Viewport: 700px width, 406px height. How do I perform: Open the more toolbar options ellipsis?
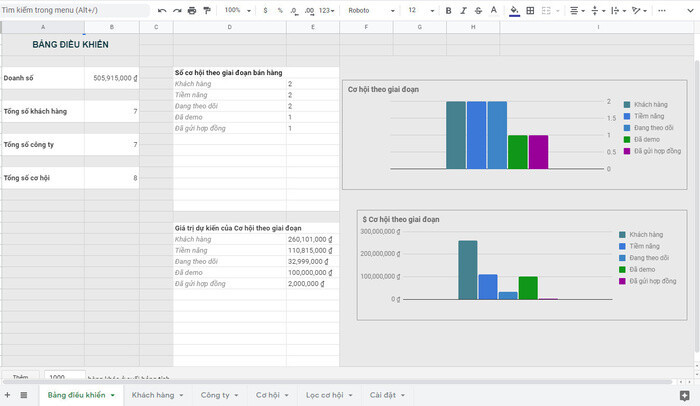[662, 10]
